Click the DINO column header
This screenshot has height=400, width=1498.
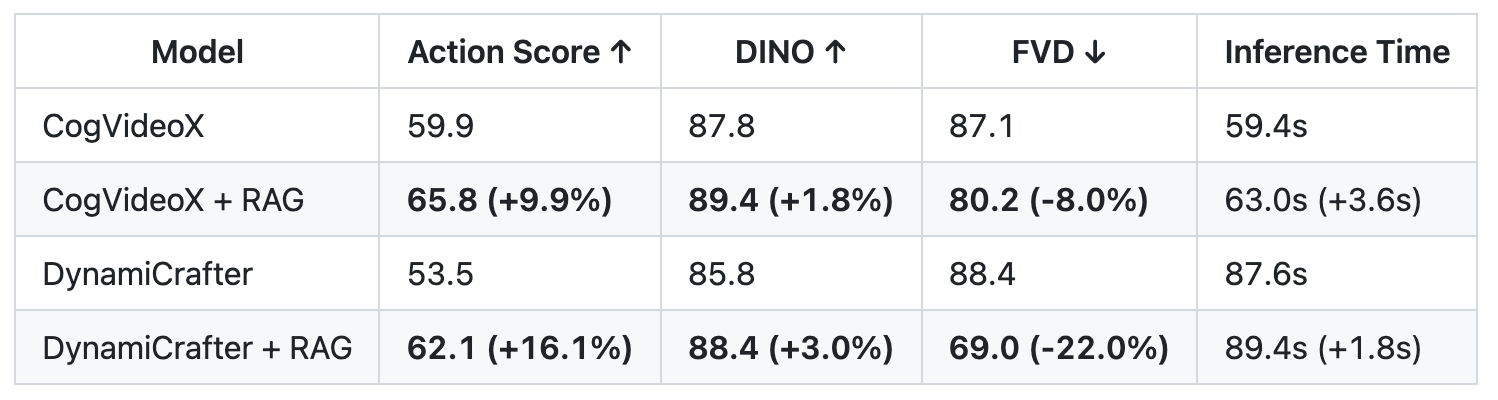coord(791,52)
